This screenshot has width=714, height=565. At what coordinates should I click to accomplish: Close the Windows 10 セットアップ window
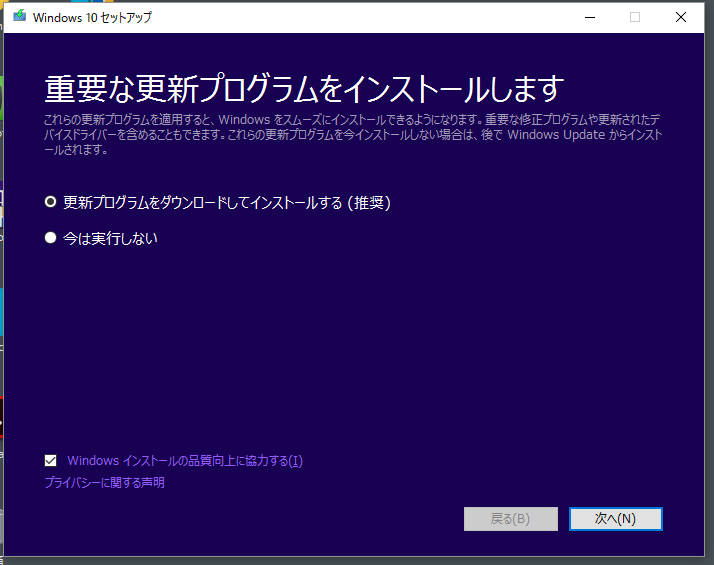[x=681, y=17]
